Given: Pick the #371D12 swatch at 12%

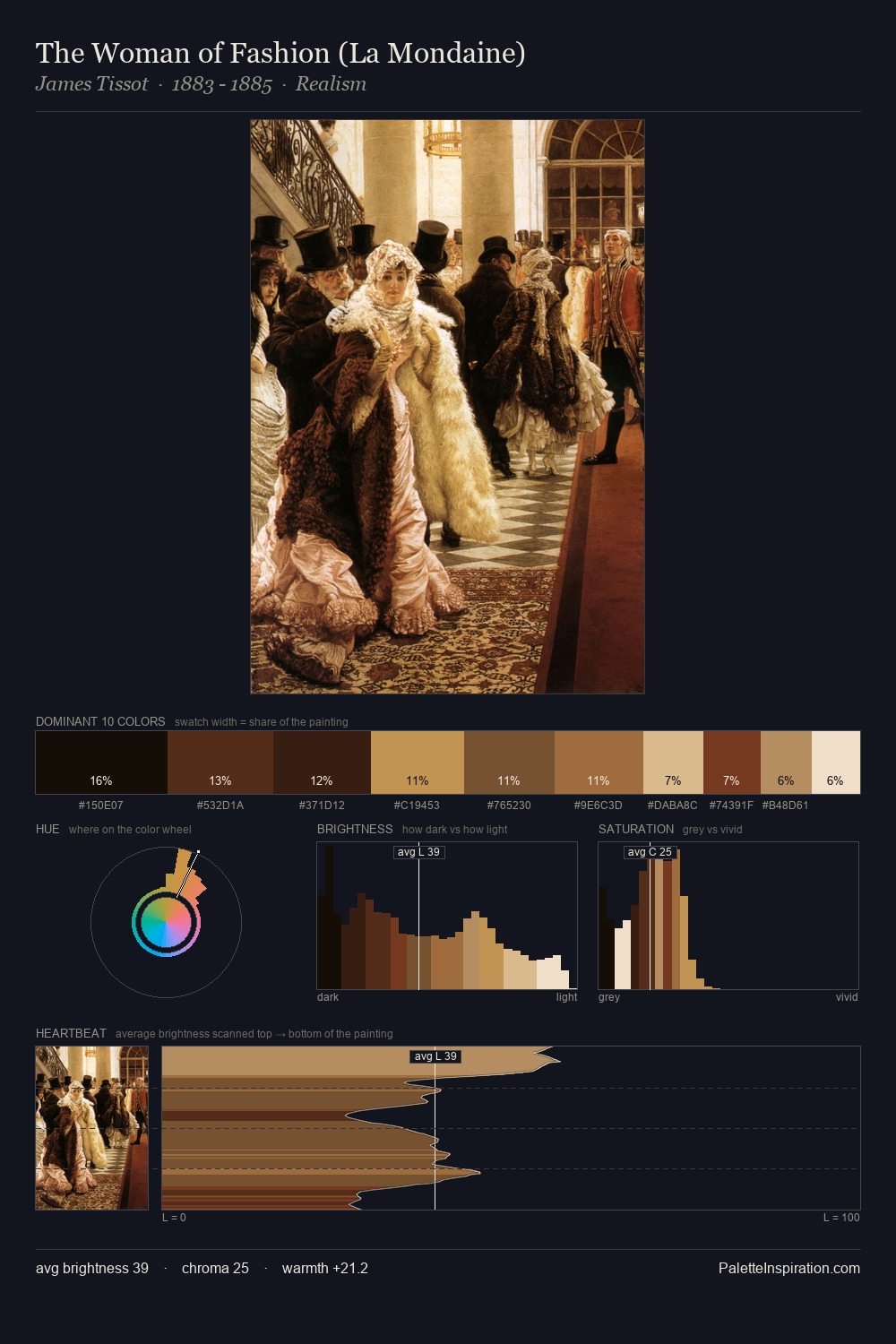Looking at the screenshot, I should click(x=322, y=762).
